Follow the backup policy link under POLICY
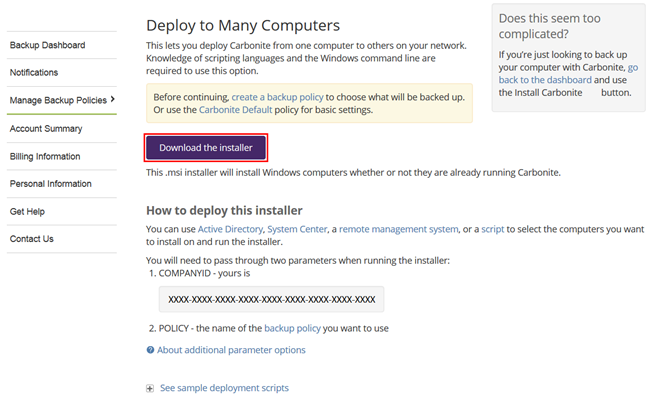 [x=292, y=328]
